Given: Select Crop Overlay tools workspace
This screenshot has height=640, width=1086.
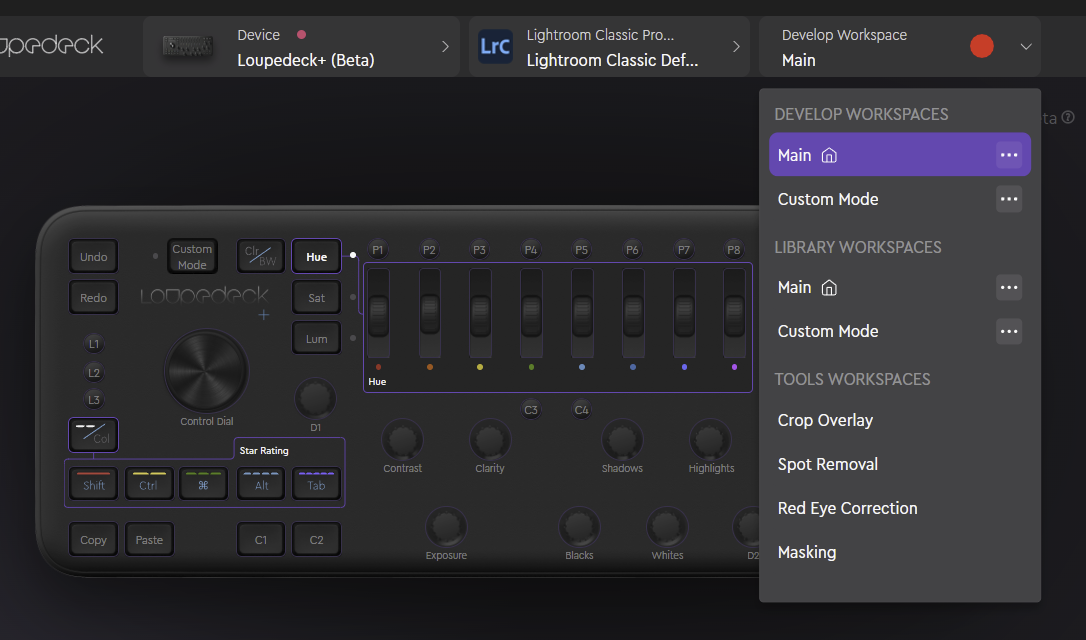Looking at the screenshot, I should (x=825, y=420).
